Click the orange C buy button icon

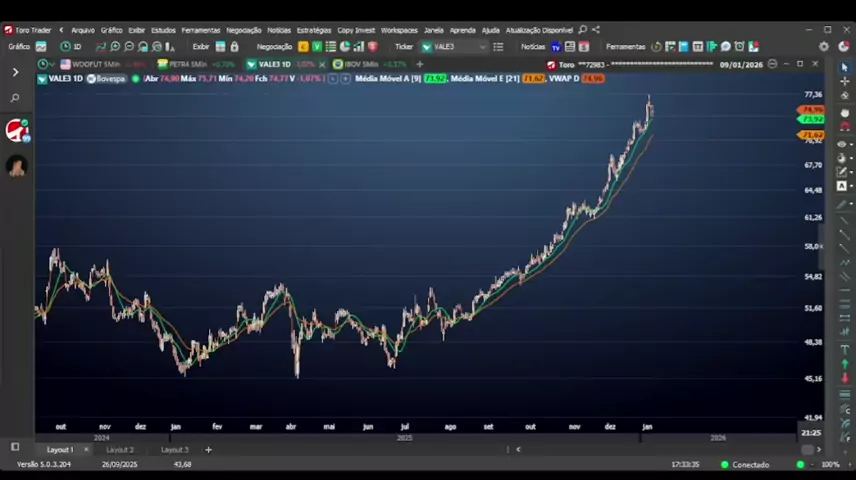304,47
